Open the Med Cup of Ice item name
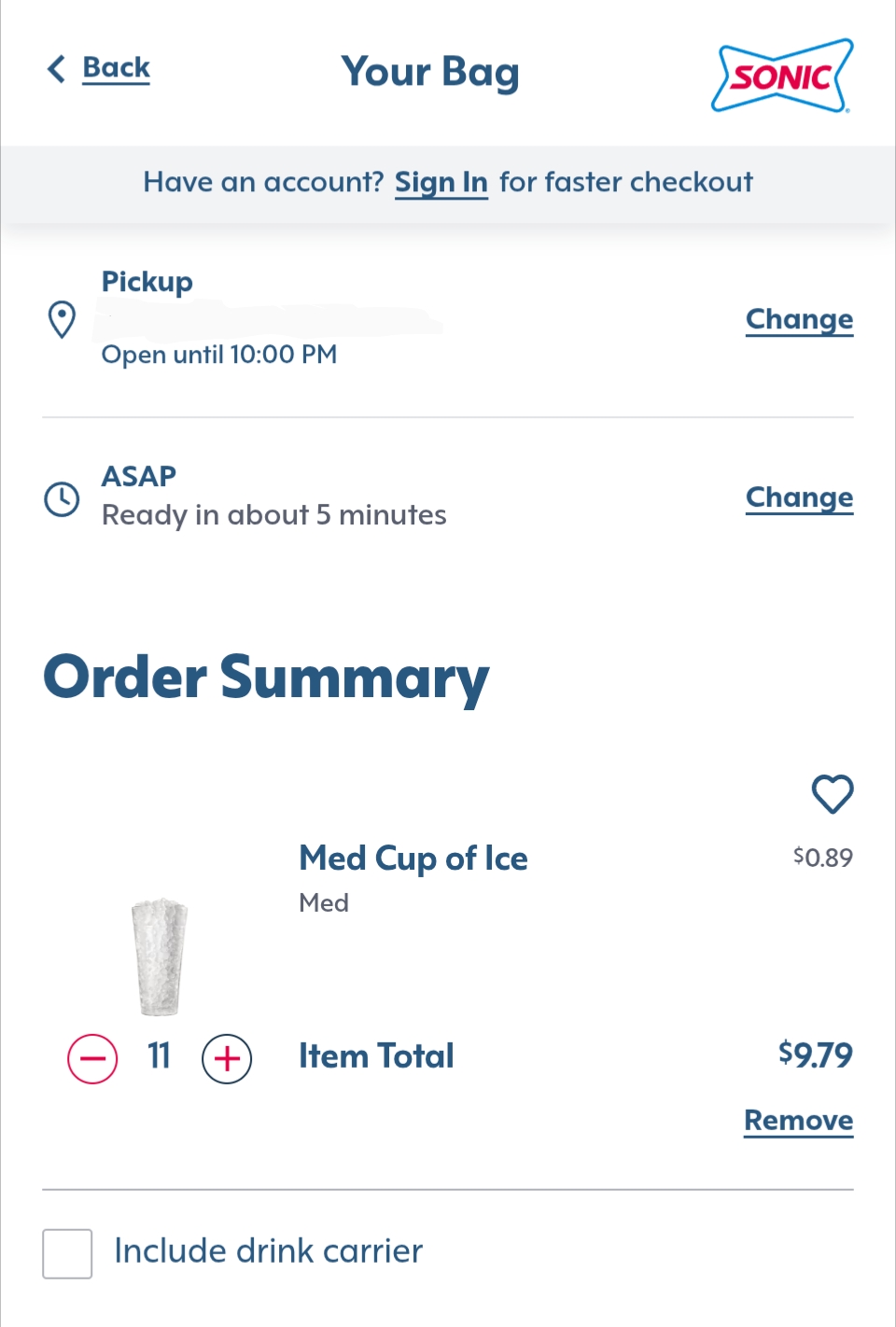 pyautogui.click(x=413, y=859)
